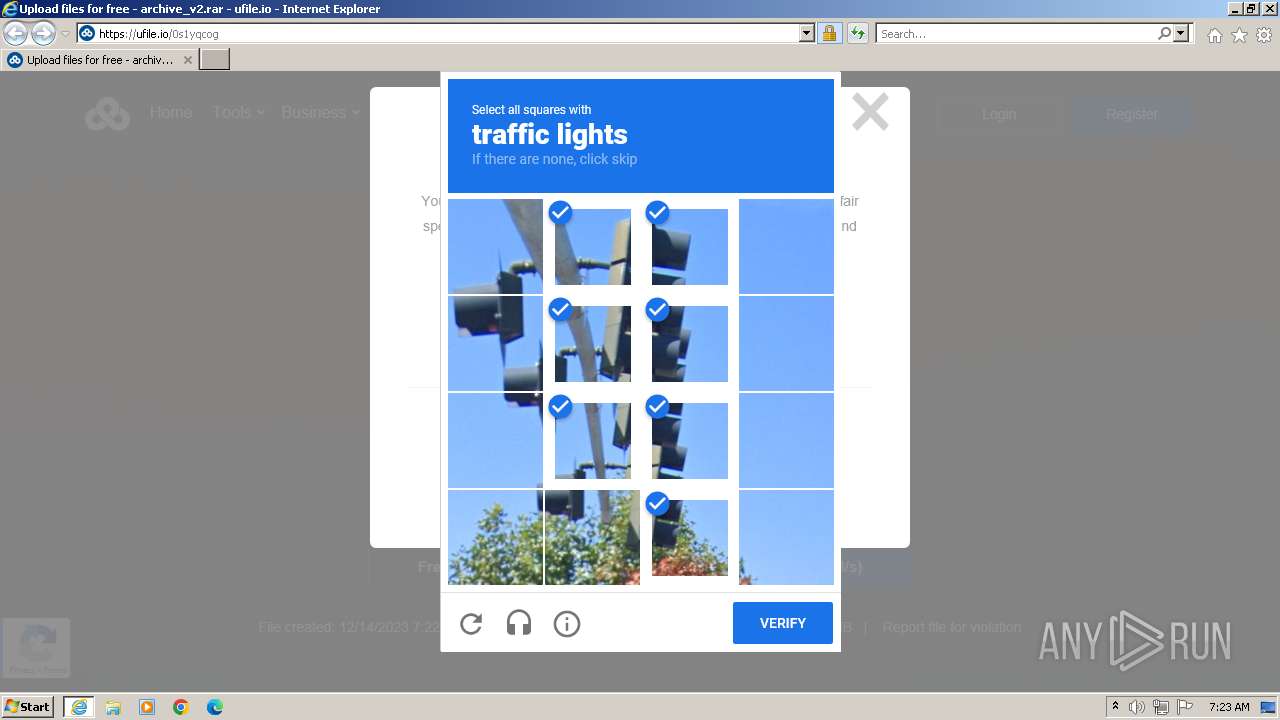Click the search magnifier icon
Viewport: 1280px width, 720px height.
[1164, 34]
